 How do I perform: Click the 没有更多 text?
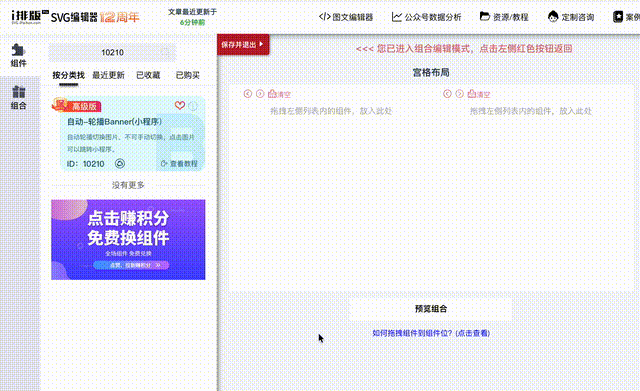[128, 185]
